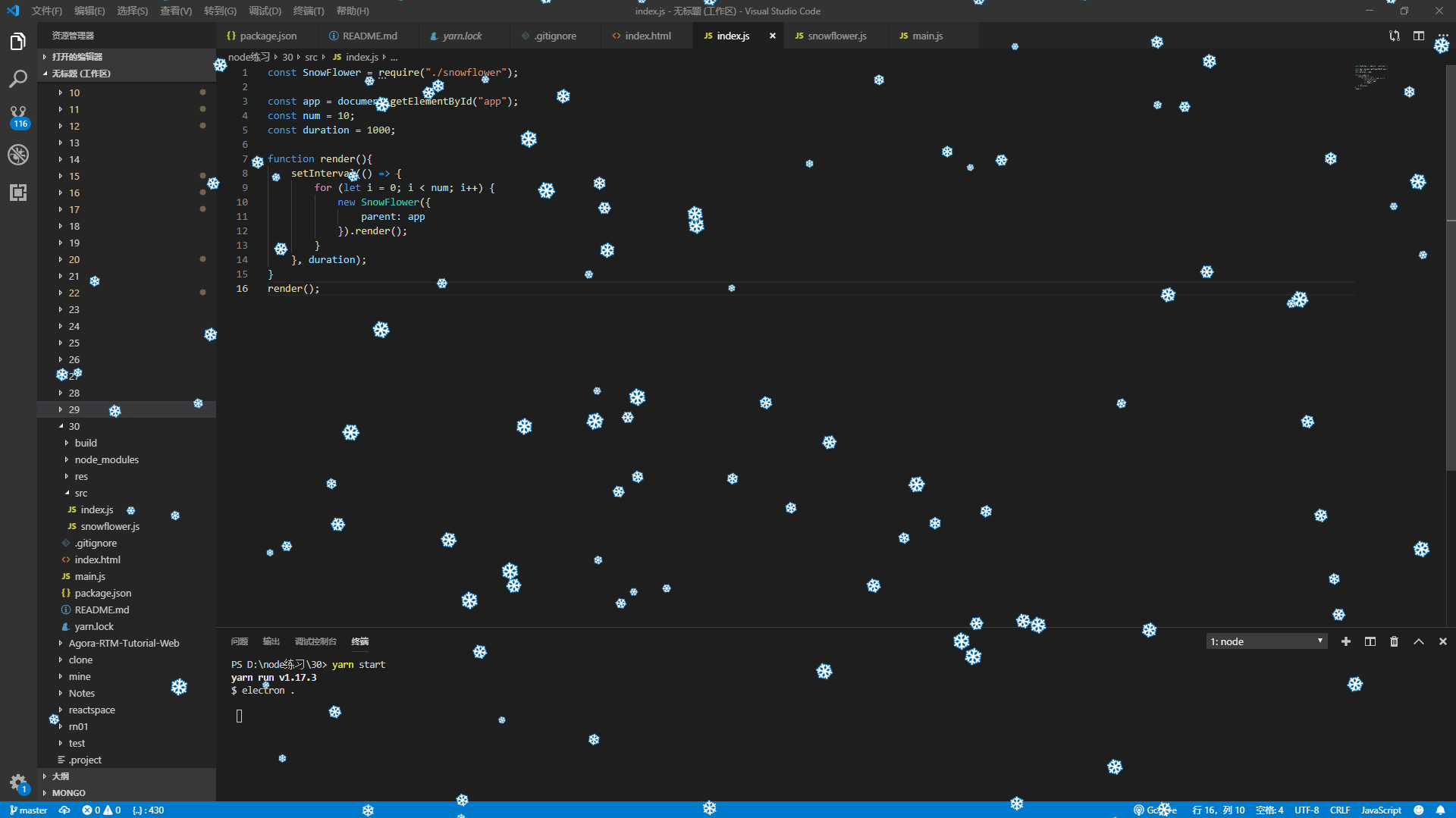Click the JavaScript language mode in status bar

(x=1381, y=810)
